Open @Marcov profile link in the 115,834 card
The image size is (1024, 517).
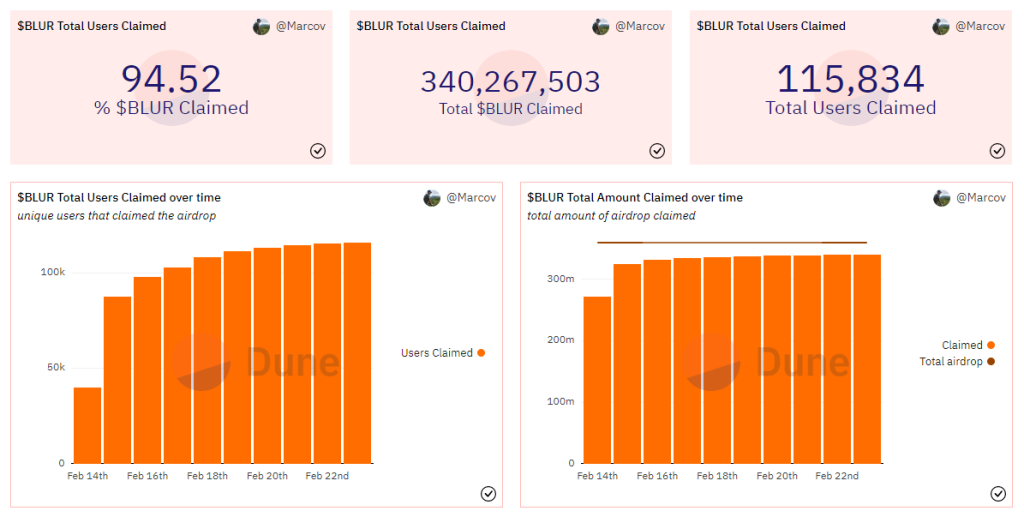tap(980, 26)
